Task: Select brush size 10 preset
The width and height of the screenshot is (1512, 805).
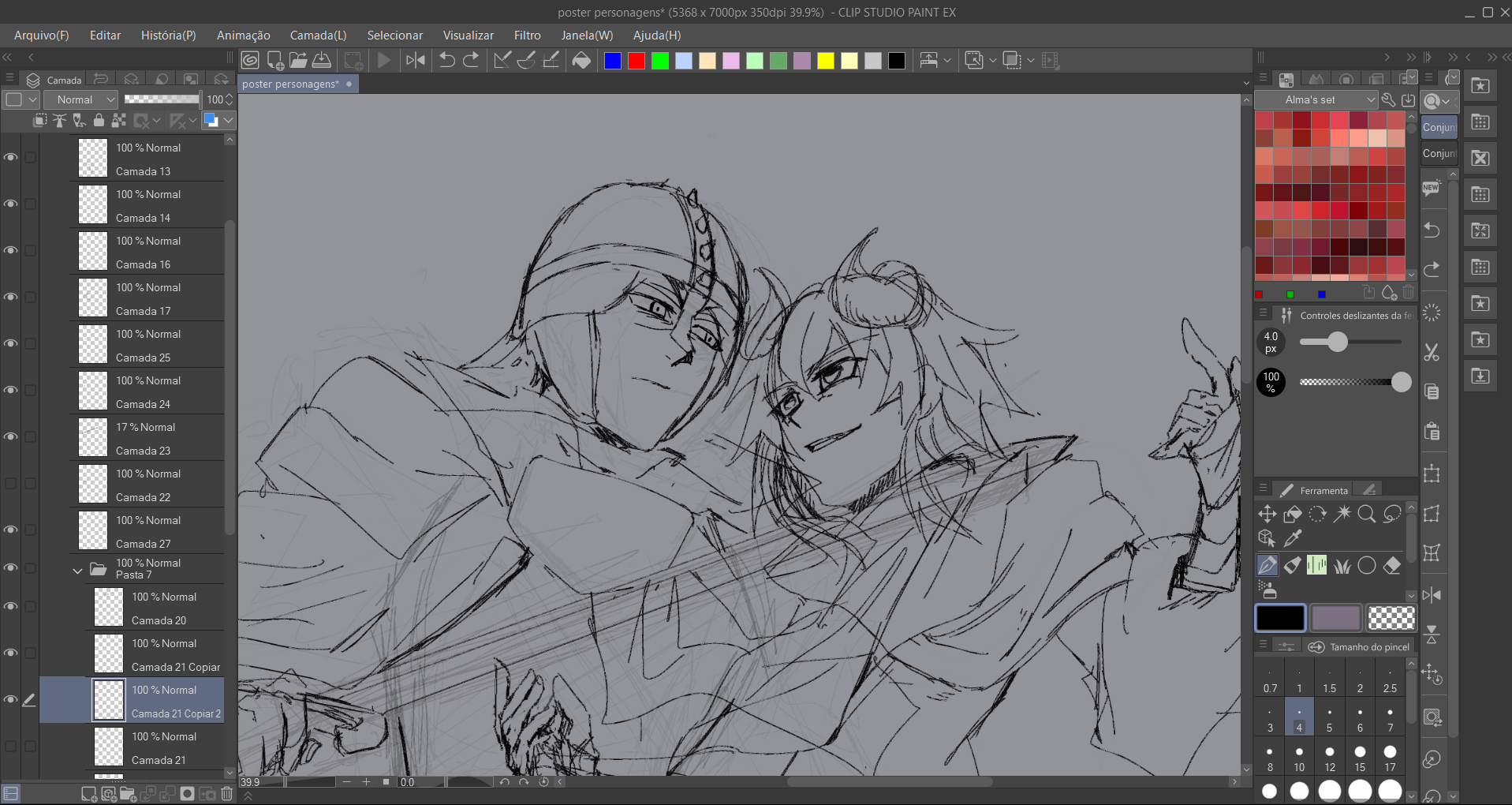Action: point(1299,759)
